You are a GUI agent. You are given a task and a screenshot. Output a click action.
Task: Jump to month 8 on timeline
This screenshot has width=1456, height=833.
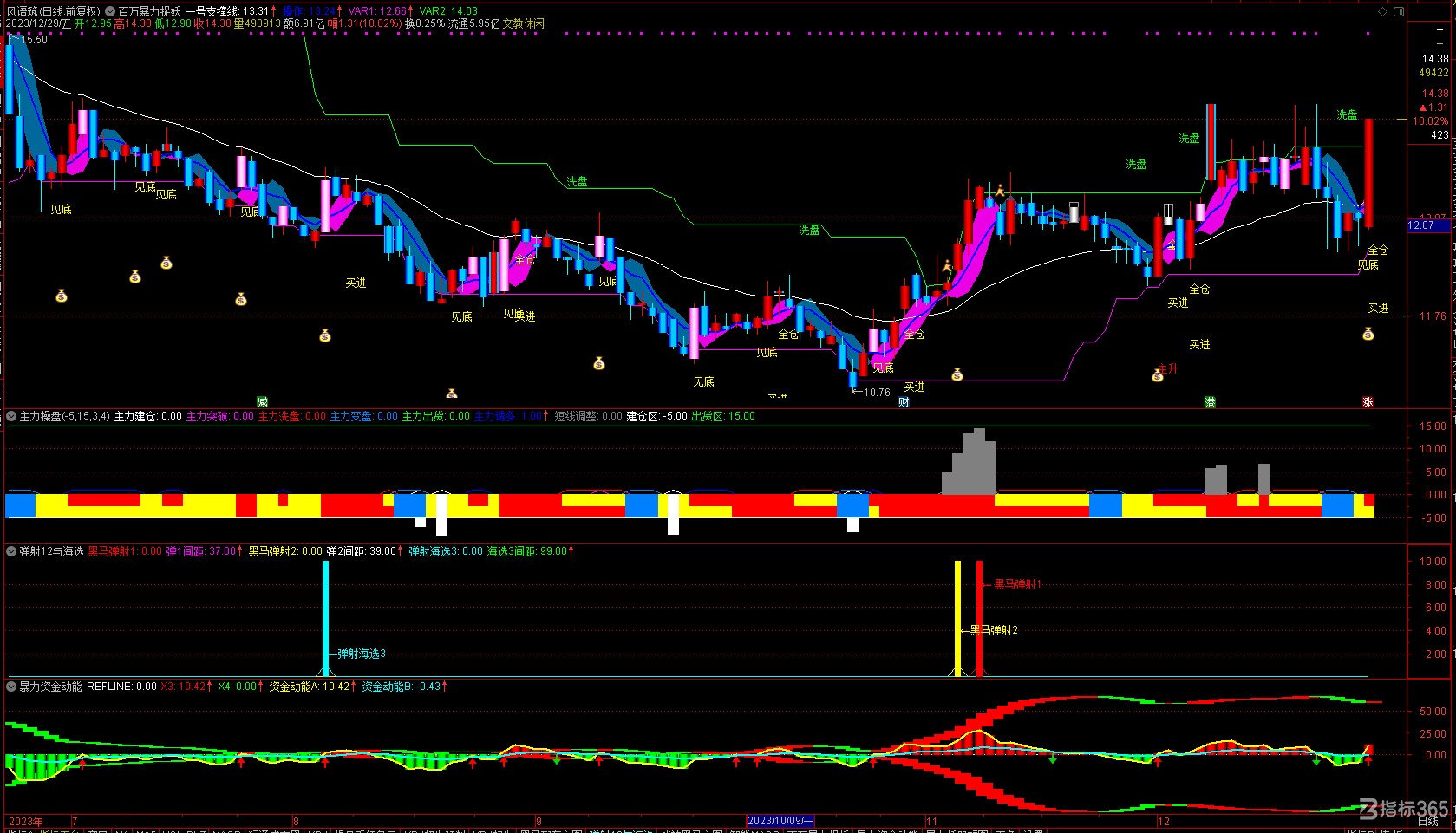click(x=296, y=821)
